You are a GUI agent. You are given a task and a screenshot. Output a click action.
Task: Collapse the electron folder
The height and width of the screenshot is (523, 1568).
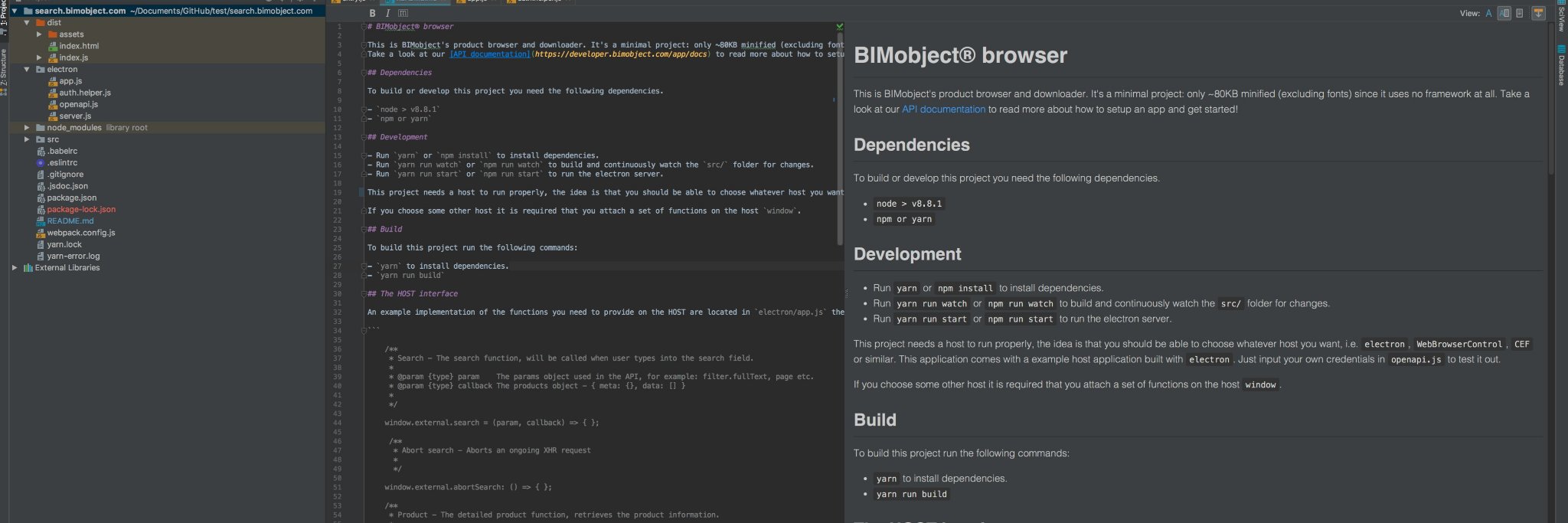(27, 70)
